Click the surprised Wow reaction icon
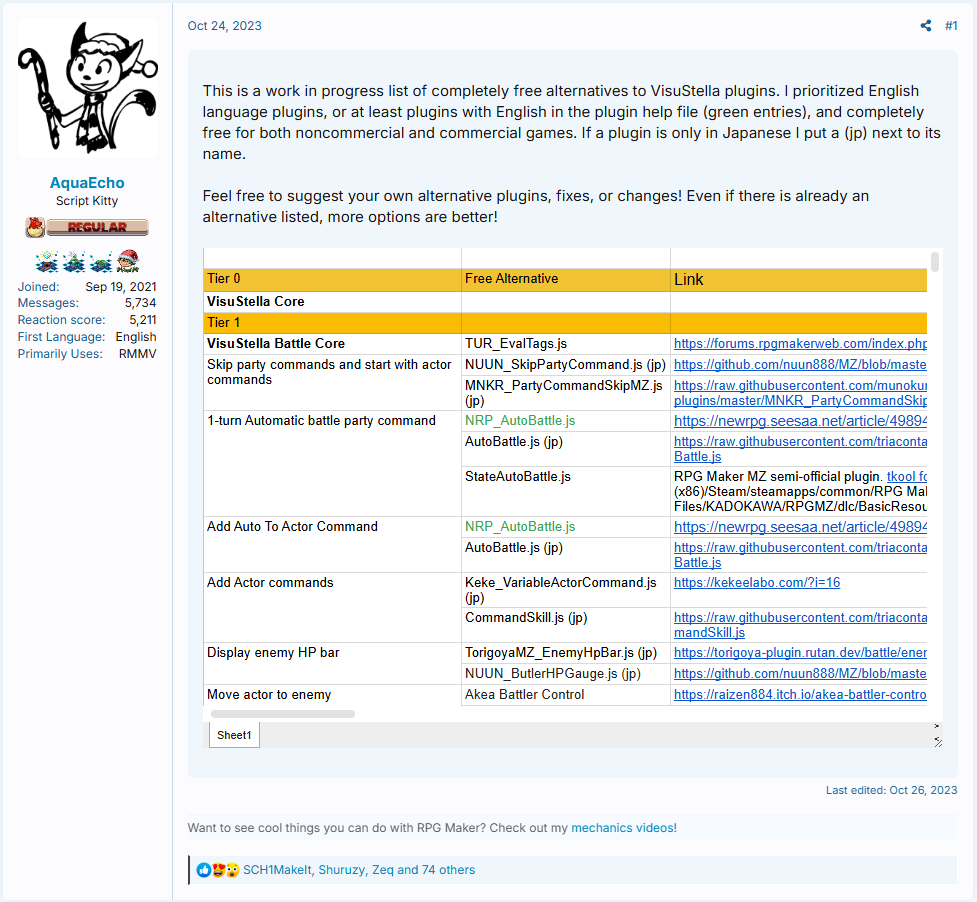 [x=232, y=870]
